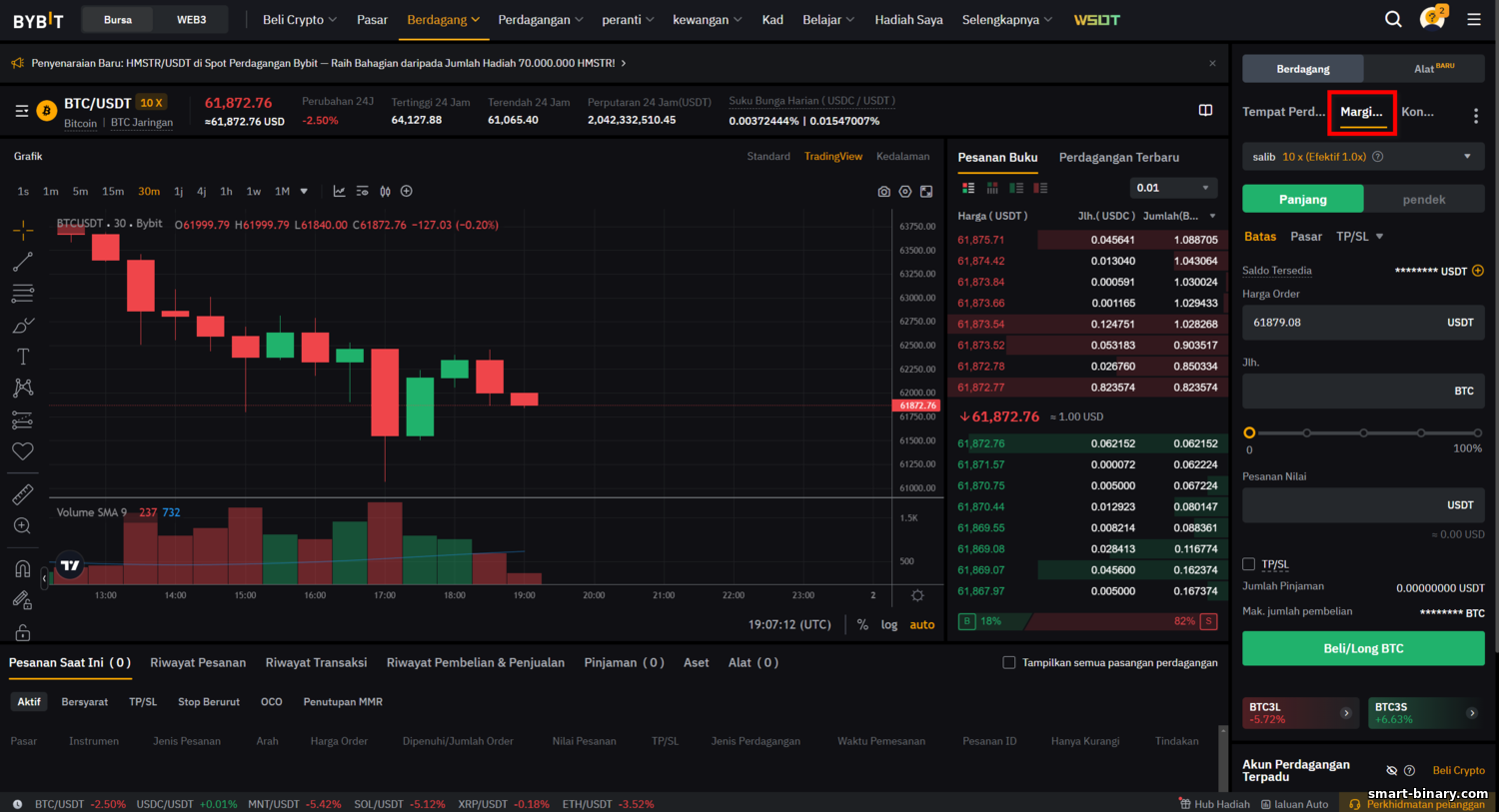Toggle the magnet mode tool
Screen dimensions: 1499x812
(23, 569)
